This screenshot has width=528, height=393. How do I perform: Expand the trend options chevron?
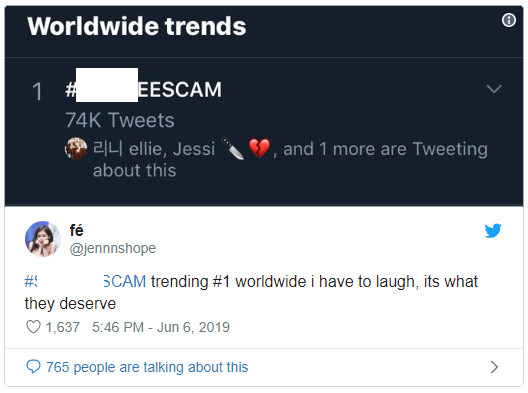pyautogui.click(x=494, y=89)
